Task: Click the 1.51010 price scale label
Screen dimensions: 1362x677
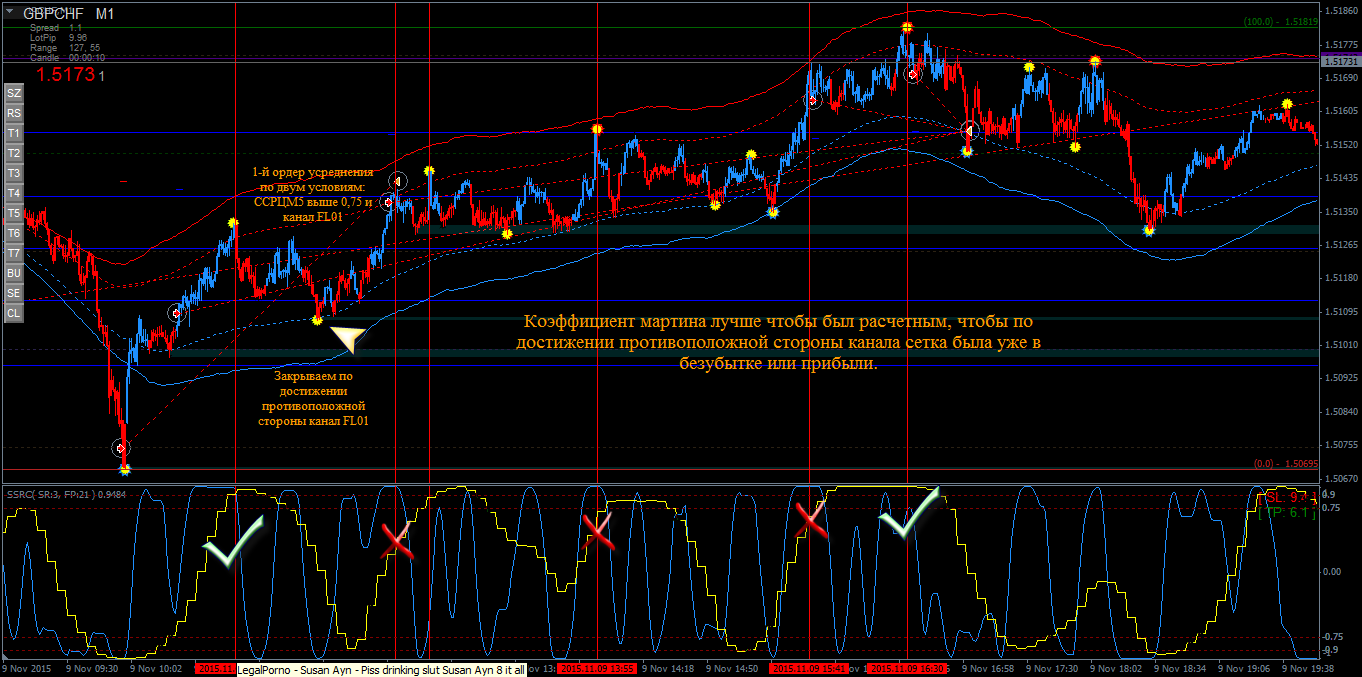Action: pos(1340,345)
